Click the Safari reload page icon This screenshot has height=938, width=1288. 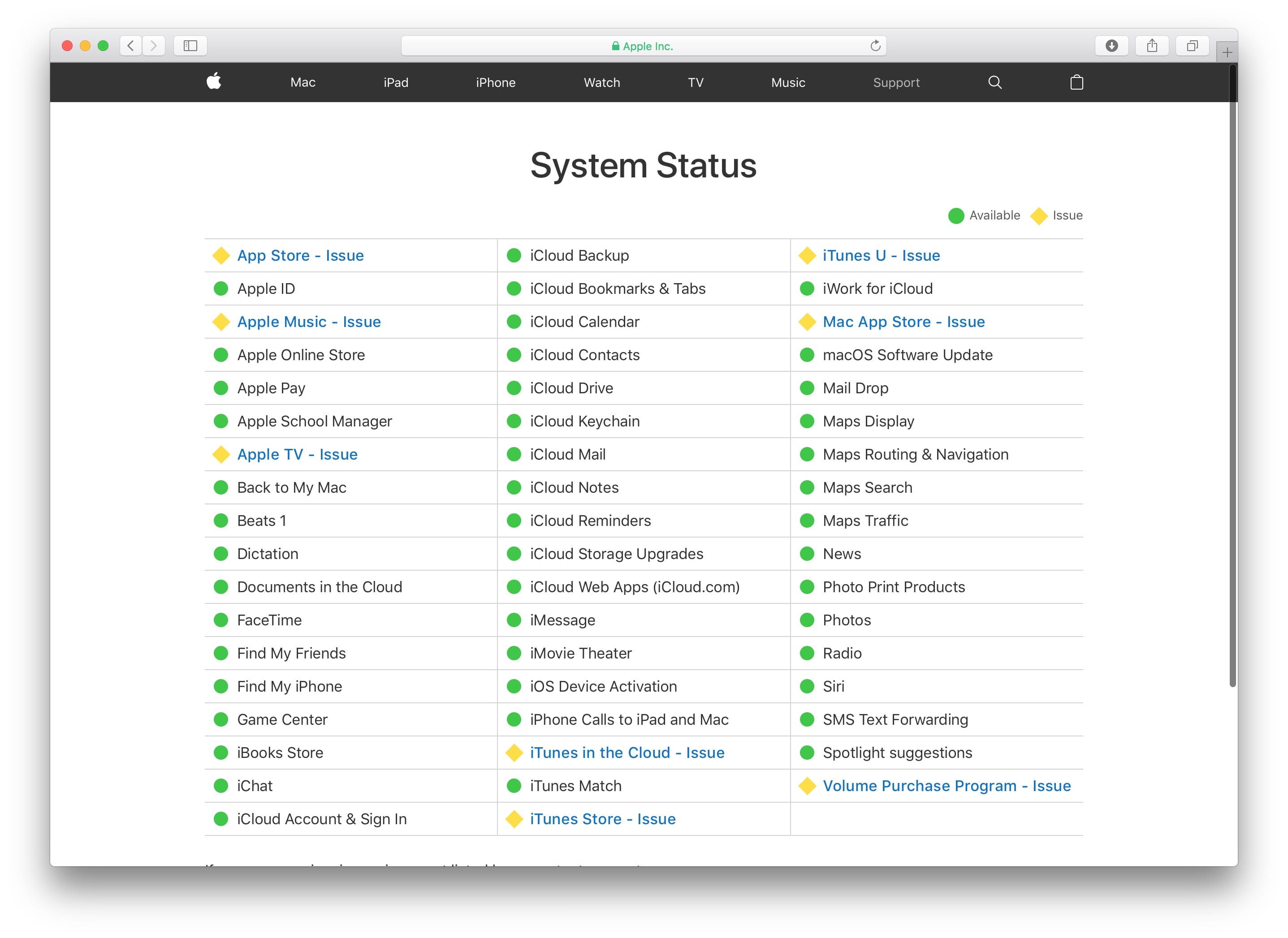(x=875, y=45)
